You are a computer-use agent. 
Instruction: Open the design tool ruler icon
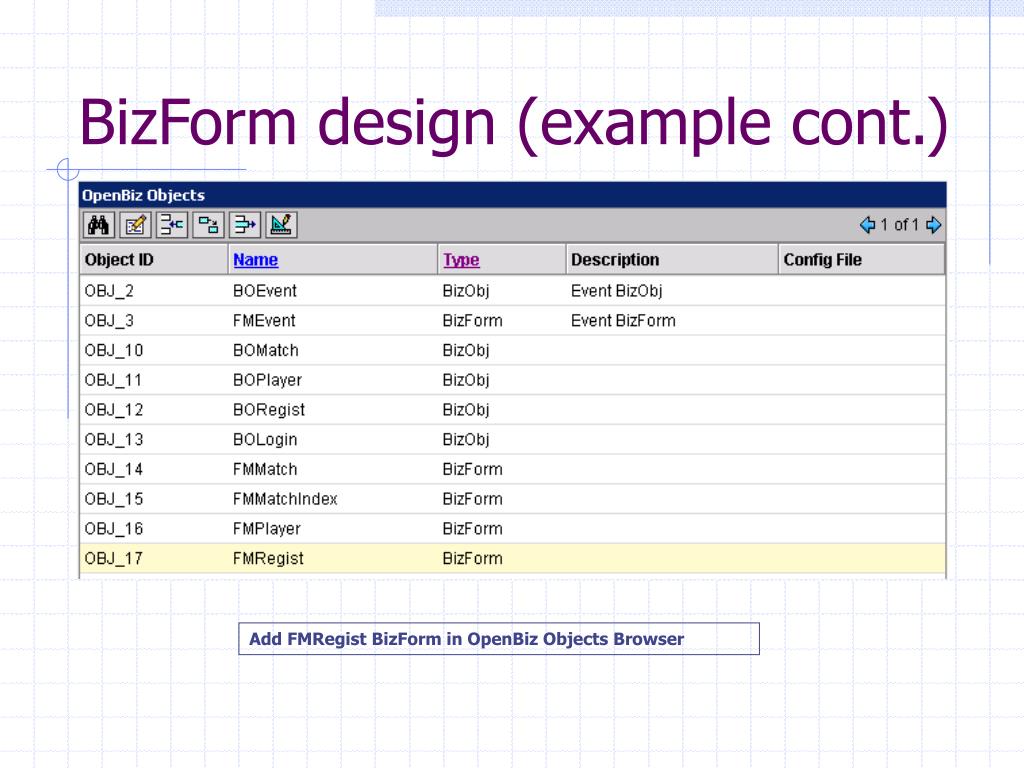click(281, 225)
